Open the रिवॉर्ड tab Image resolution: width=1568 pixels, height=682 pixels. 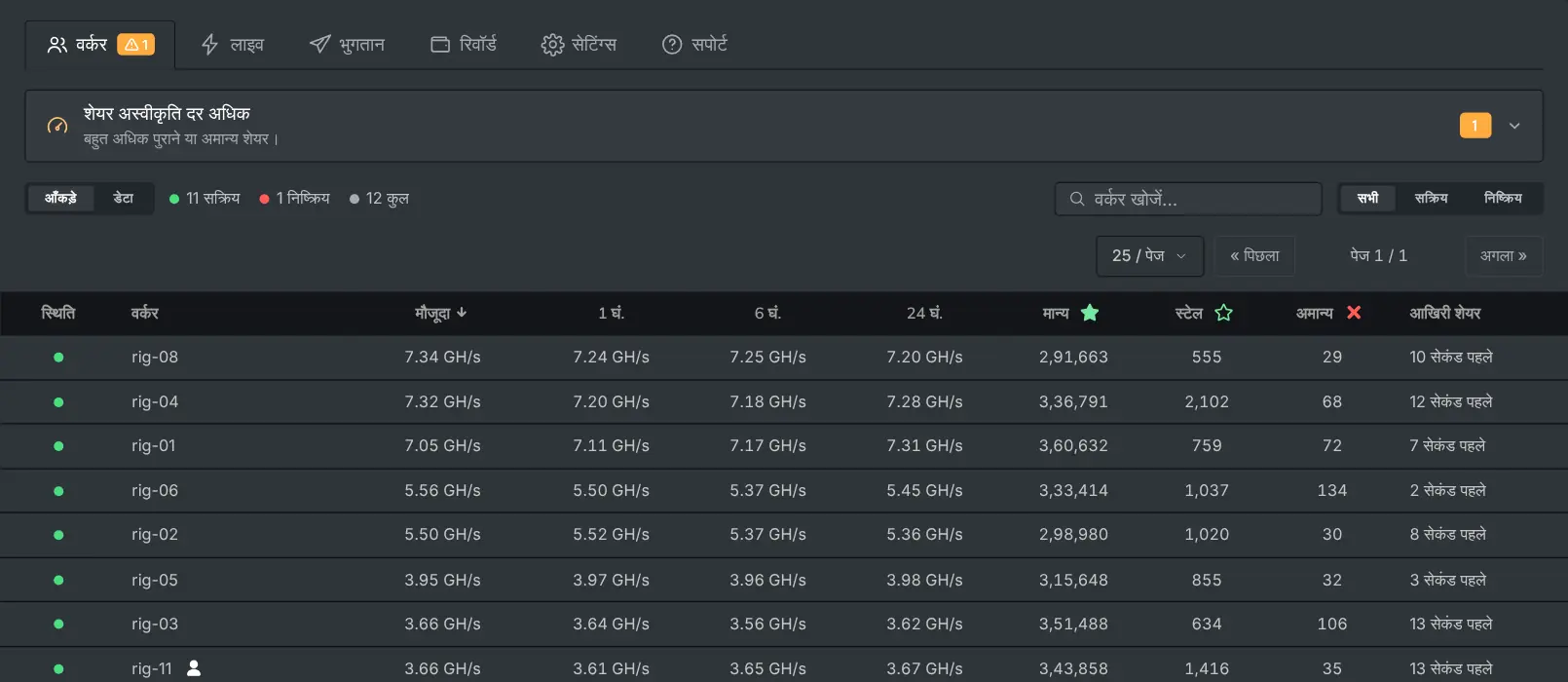[x=464, y=45]
